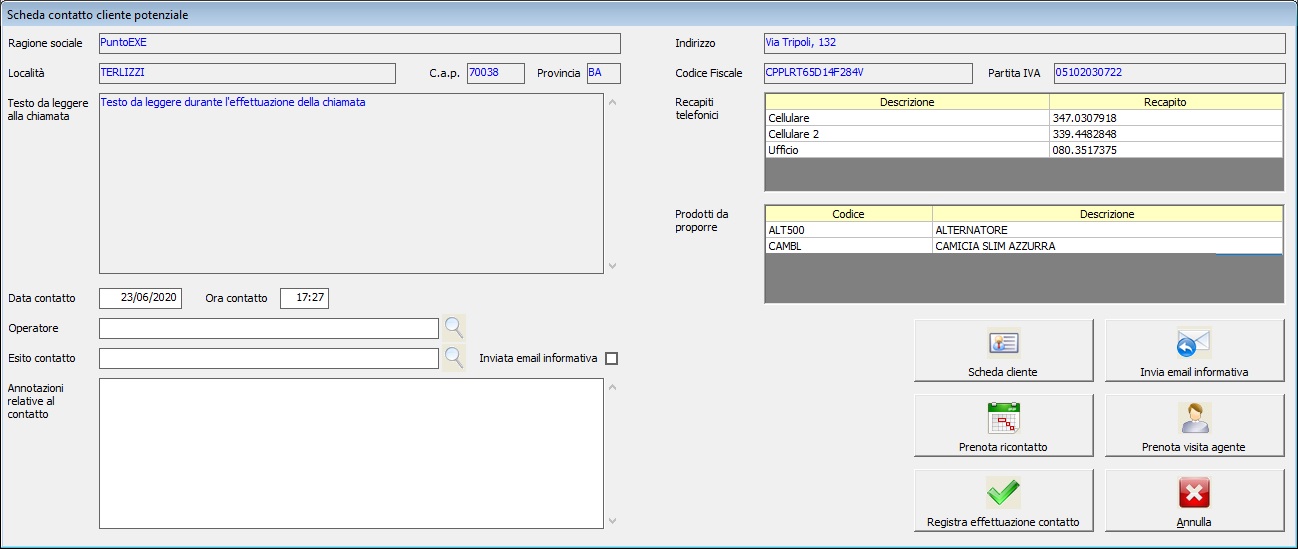Screen dimensions: 1298x549
Task: Click the Recapito column header
Action: [1166, 102]
